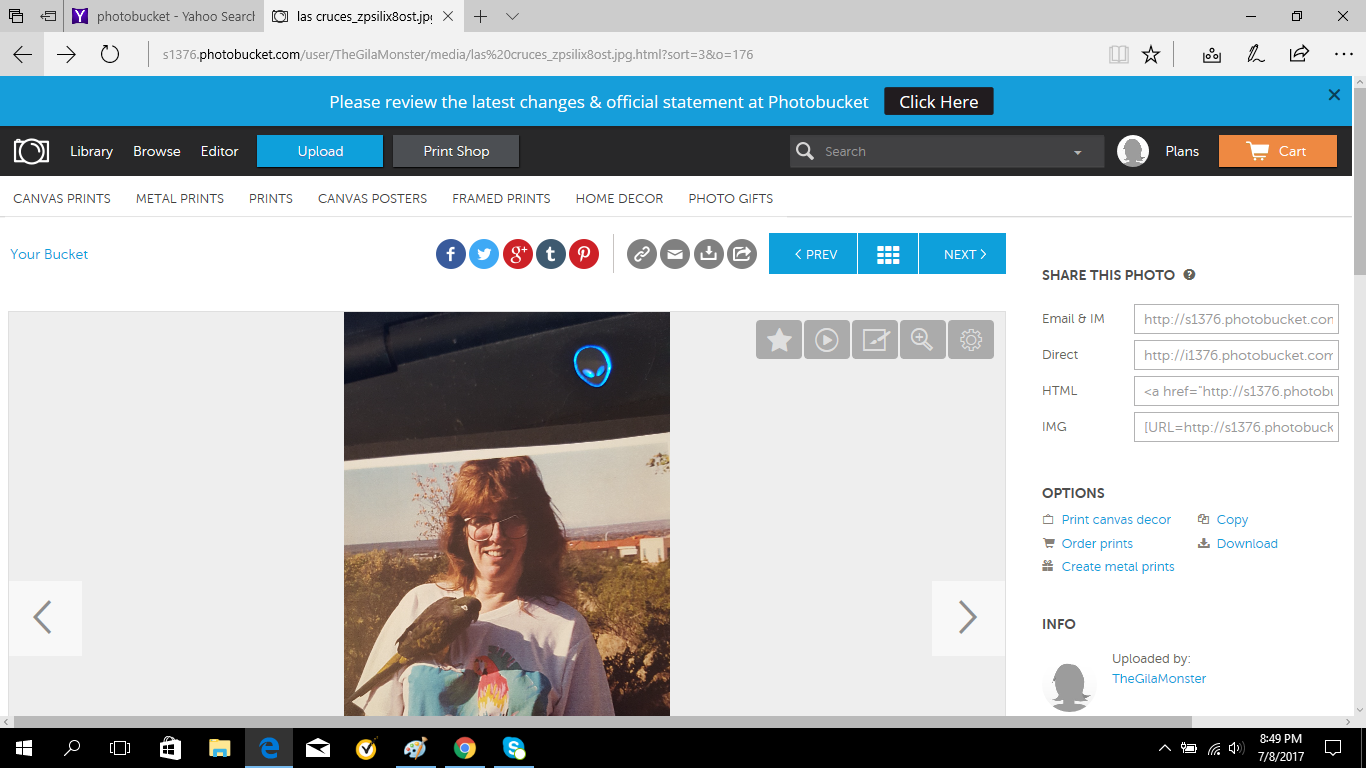Open the browser tab list chevron

(513, 17)
